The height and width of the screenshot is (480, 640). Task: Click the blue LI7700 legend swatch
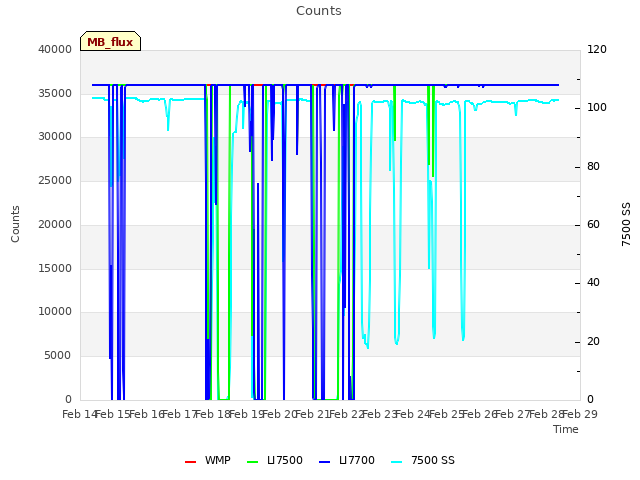tap(324, 462)
